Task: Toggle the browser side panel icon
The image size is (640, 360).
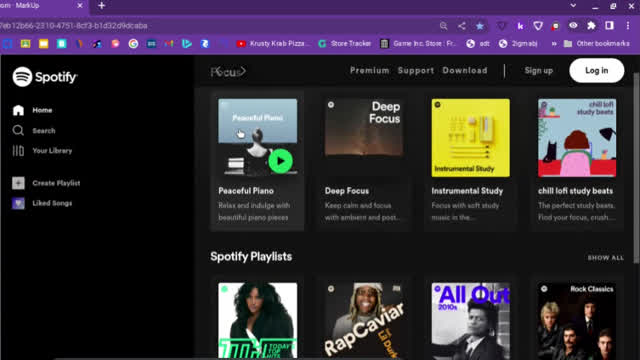Action: tap(609, 26)
